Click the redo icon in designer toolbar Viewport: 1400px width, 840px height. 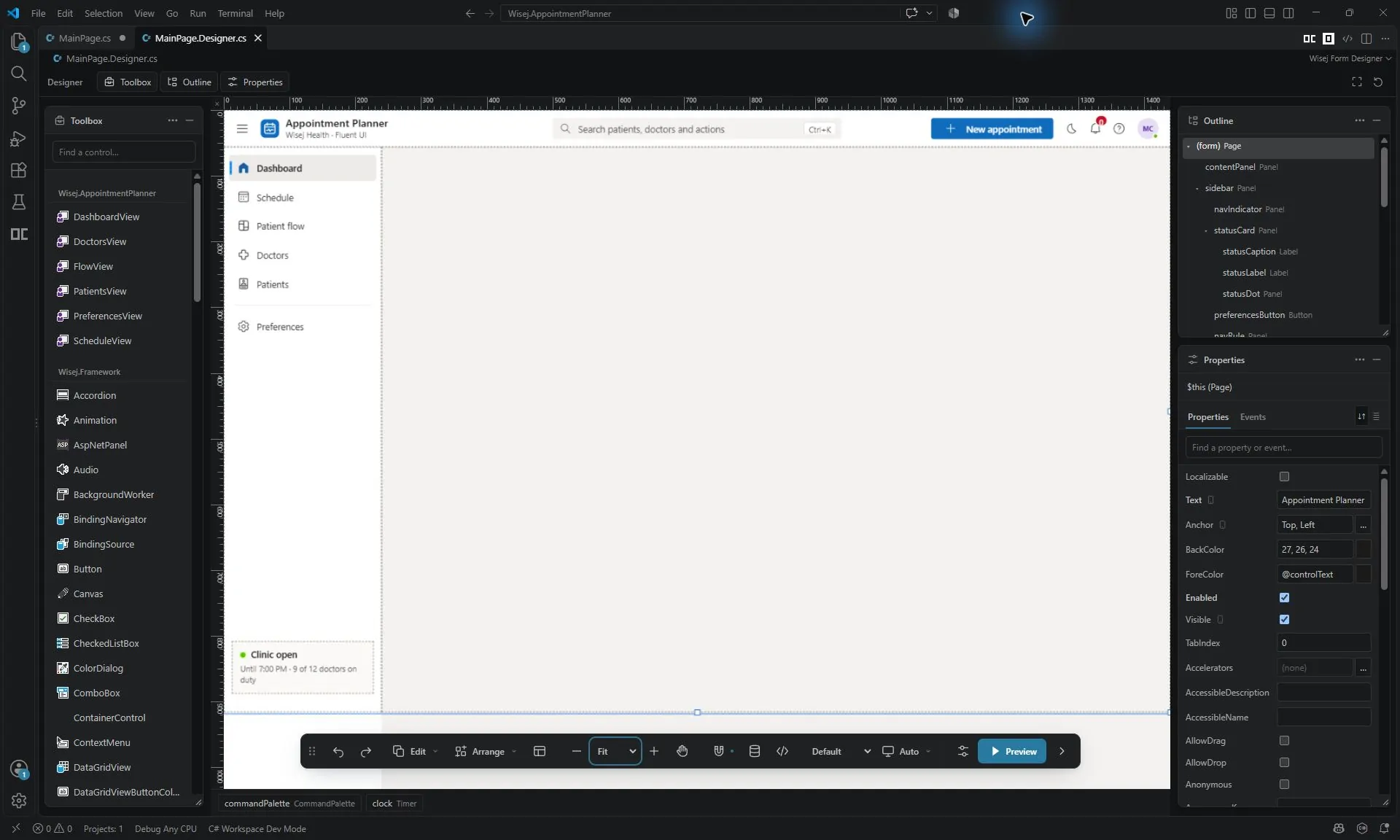pos(366,751)
